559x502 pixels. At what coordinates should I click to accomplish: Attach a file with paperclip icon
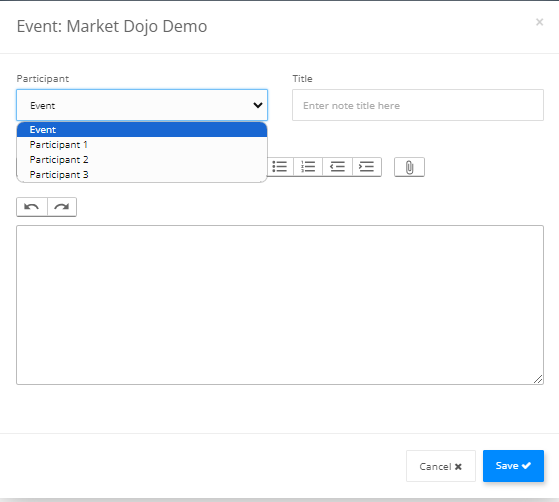pos(409,167)
